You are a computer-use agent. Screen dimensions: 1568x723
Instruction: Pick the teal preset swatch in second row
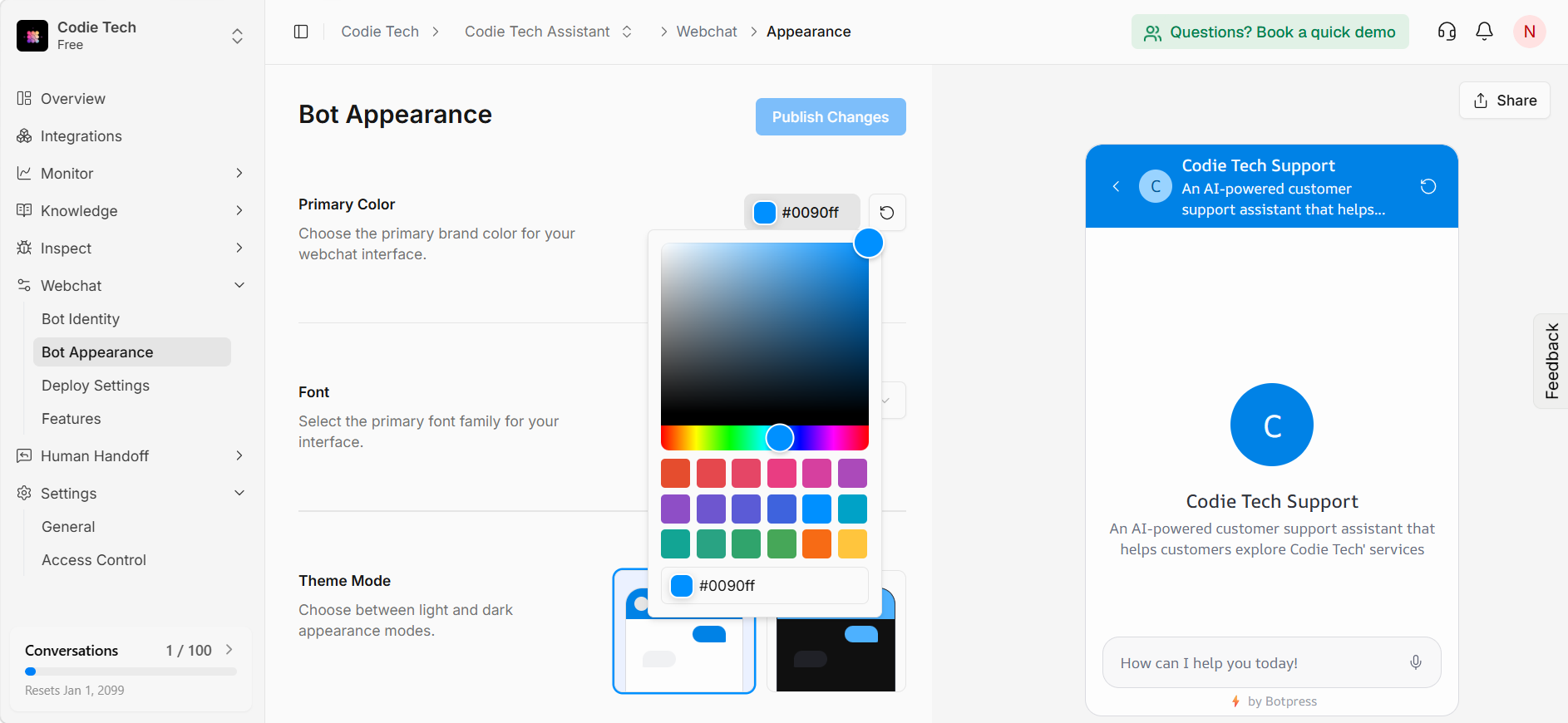tap(852, 509)
